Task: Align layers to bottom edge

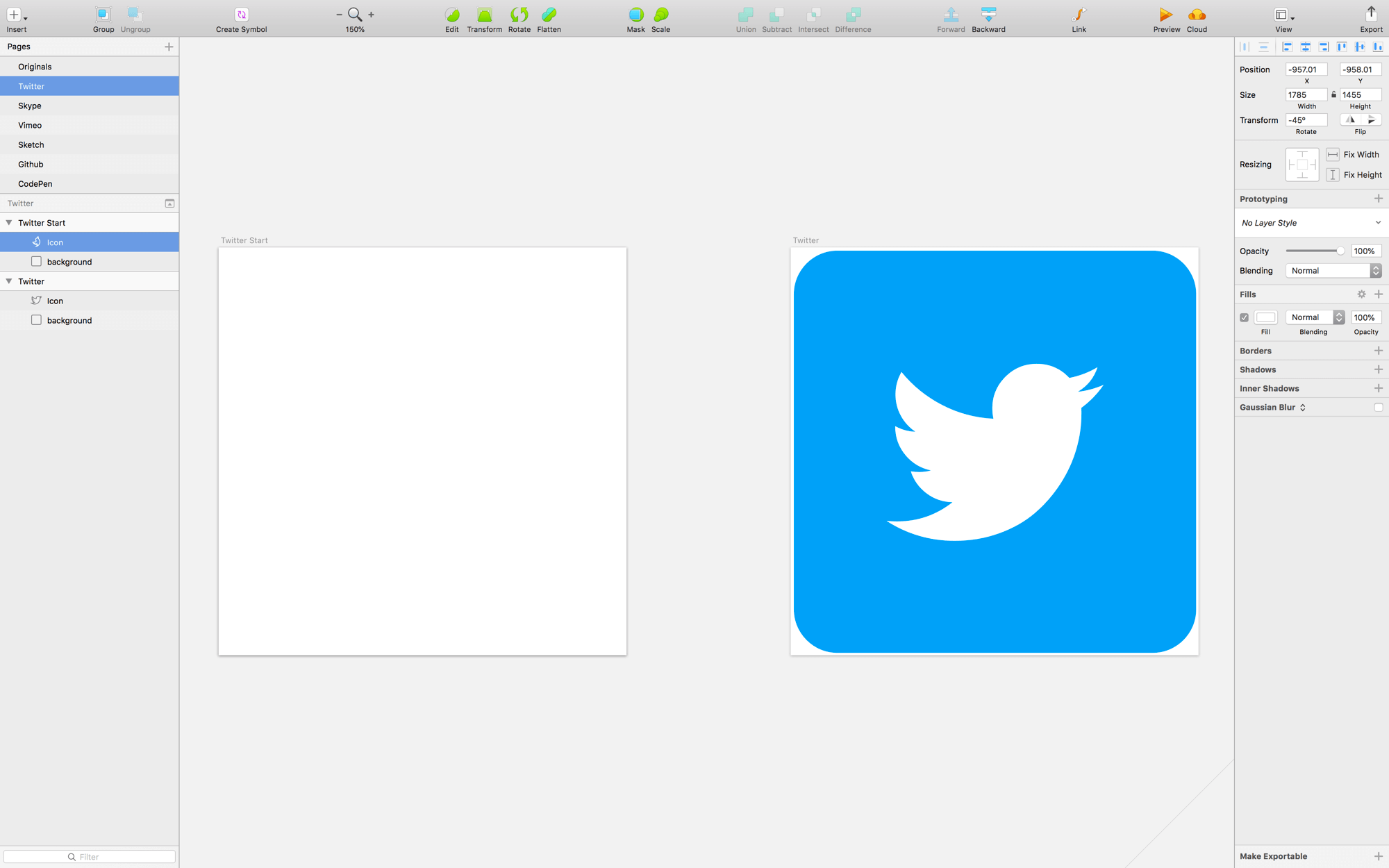Action: point(1378,47)
